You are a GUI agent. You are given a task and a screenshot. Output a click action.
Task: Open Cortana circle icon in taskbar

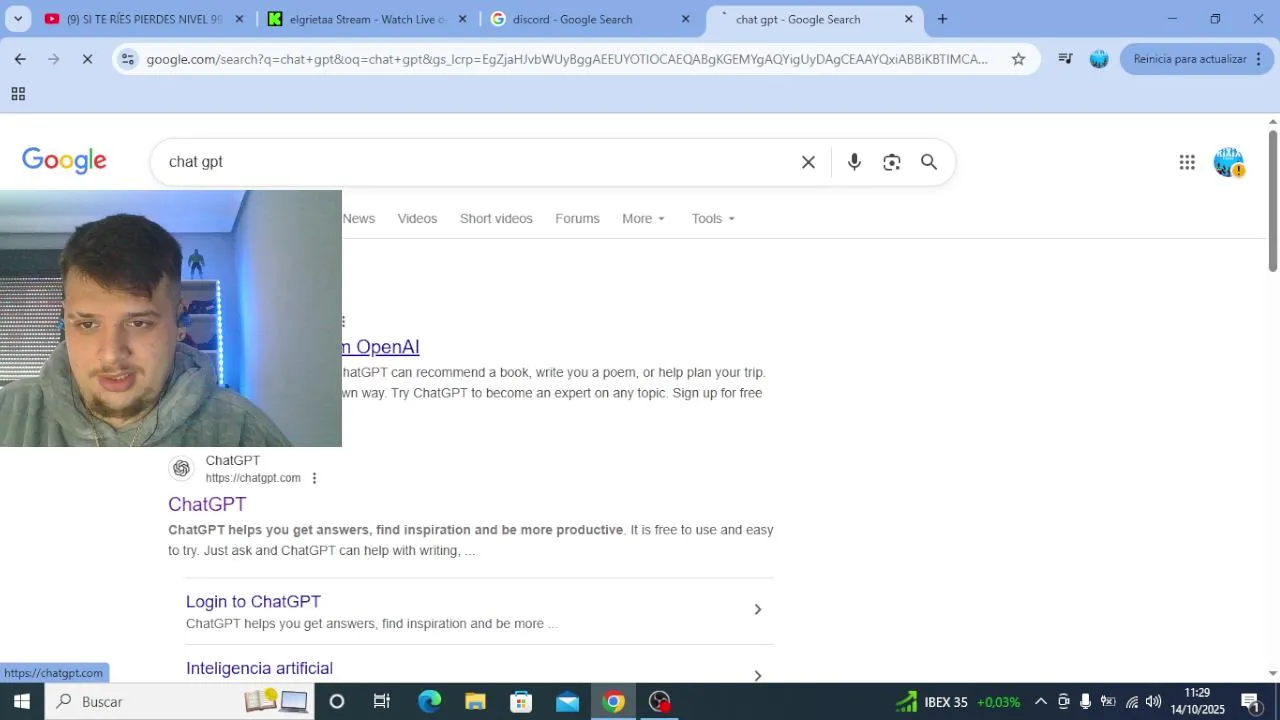pos(337,701)
